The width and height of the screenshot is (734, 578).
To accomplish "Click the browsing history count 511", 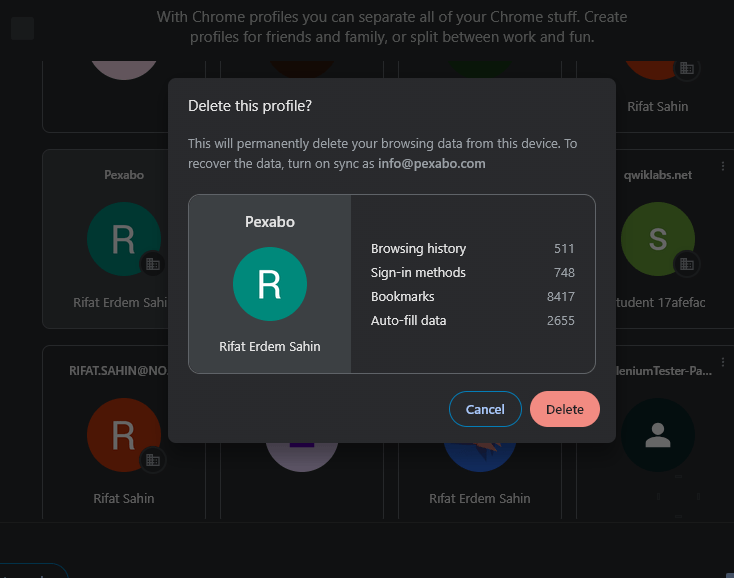I will tap(564, 249).
